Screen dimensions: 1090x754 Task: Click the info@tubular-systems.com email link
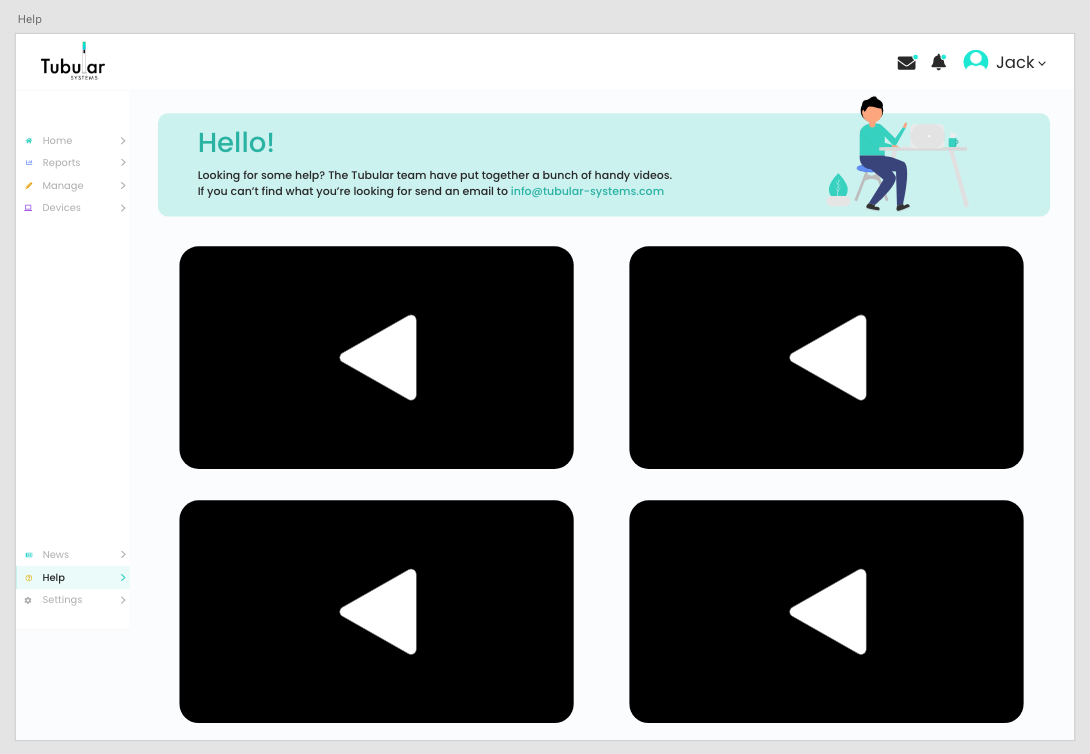click(x=587, y=191)
